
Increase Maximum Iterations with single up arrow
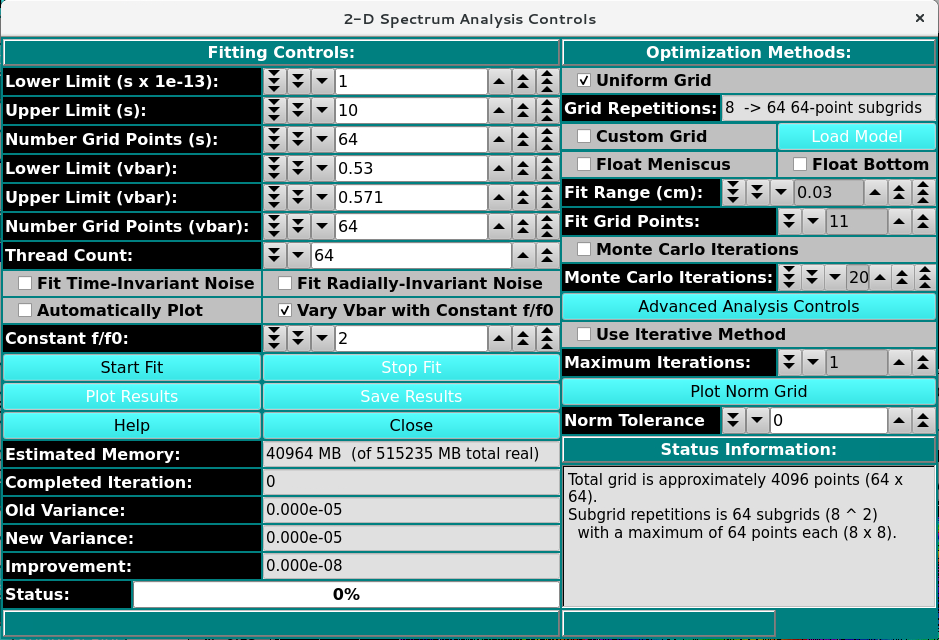click(899, 363)
